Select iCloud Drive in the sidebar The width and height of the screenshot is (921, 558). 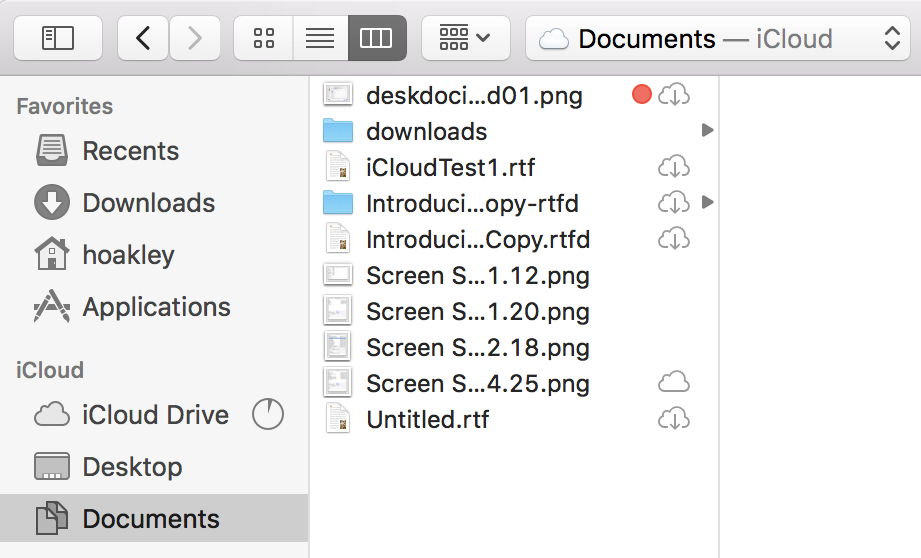click(155, 415)
